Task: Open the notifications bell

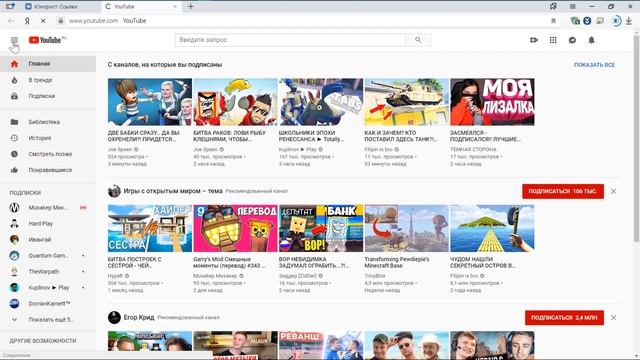Action: pyautogui.click(x=591, y=40)
